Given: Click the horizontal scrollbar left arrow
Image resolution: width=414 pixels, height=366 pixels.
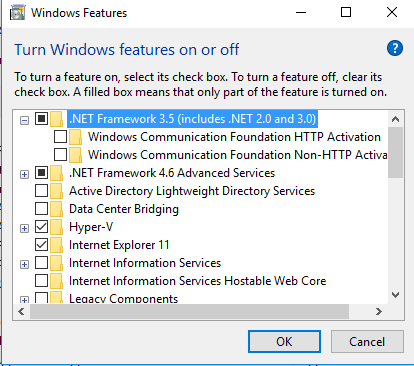Looking at the screenshot, I should (21, 312).
